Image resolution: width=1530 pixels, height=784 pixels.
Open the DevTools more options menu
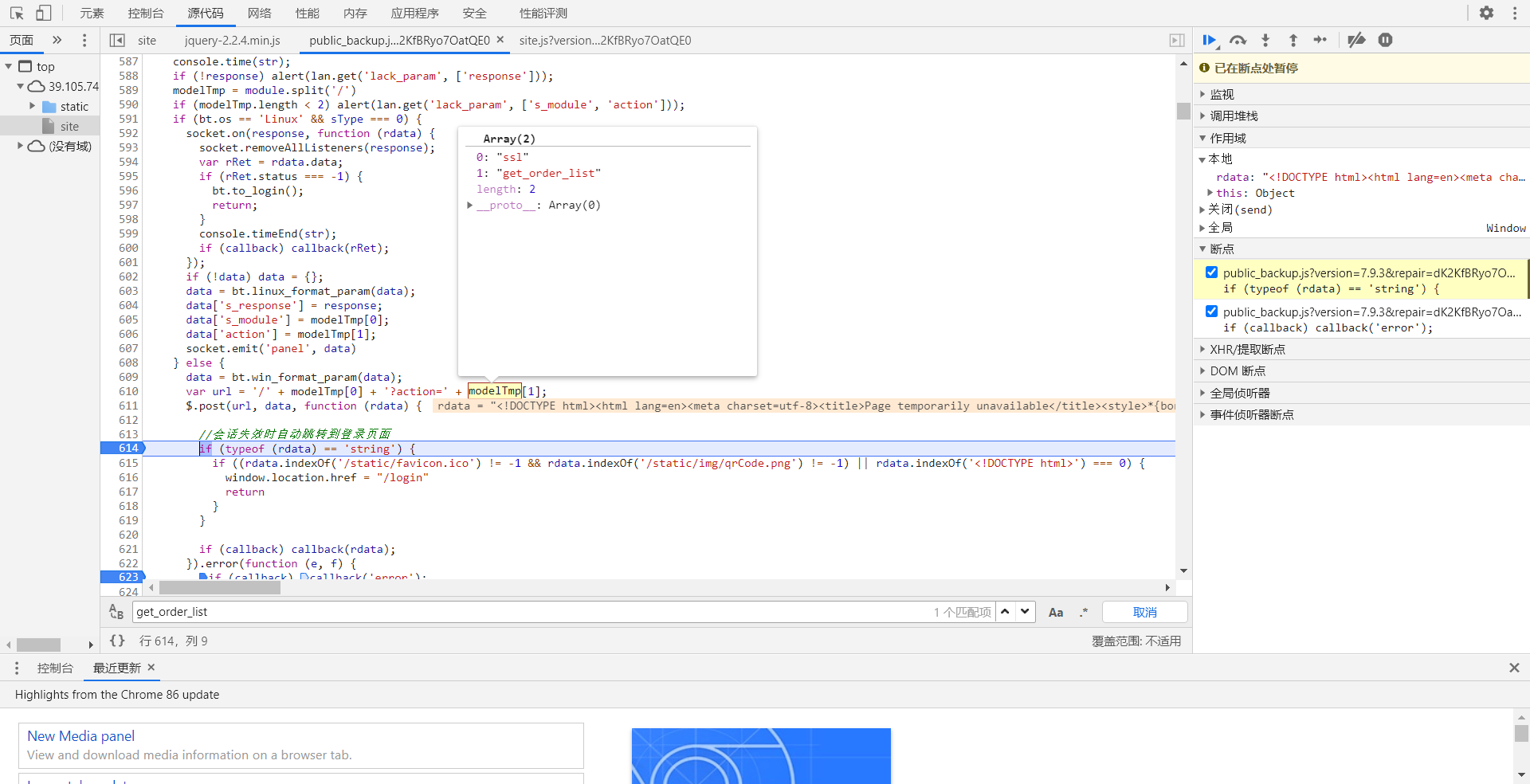coord(1515,13)
